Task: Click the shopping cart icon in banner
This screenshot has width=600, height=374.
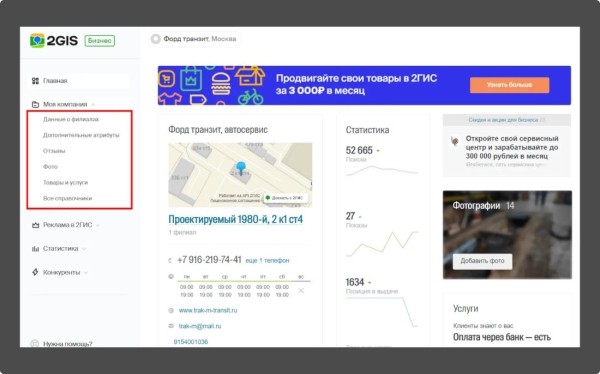Action: [x=166, y=79]
